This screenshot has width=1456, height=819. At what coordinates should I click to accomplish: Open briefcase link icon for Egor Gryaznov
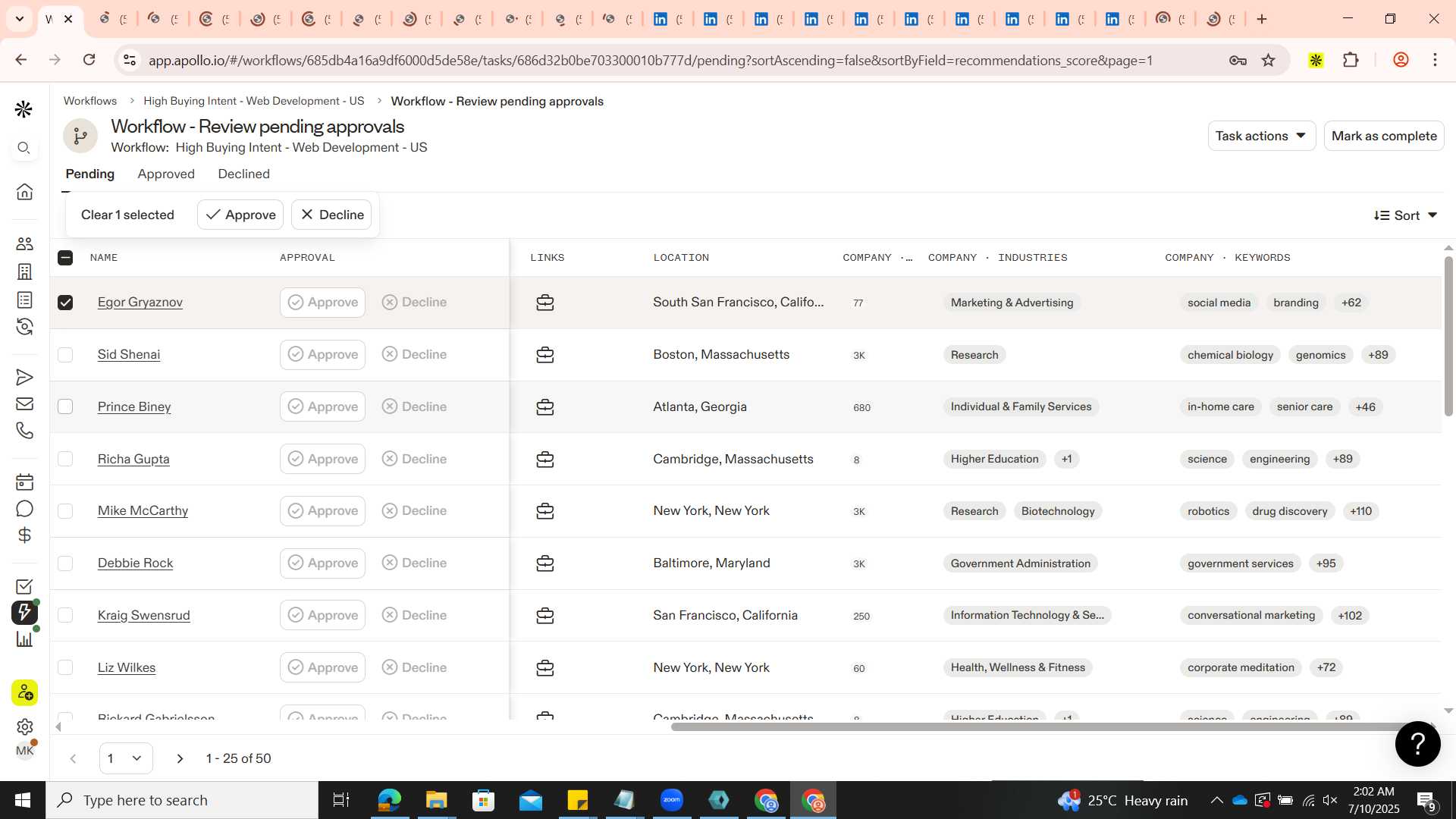coord(545,303)
